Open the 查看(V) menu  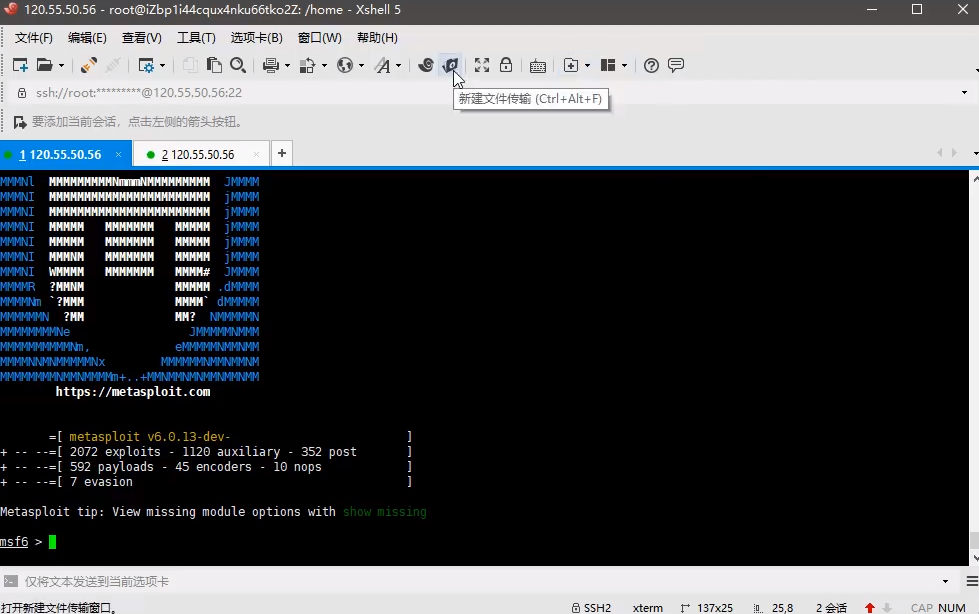coord(142,38)
